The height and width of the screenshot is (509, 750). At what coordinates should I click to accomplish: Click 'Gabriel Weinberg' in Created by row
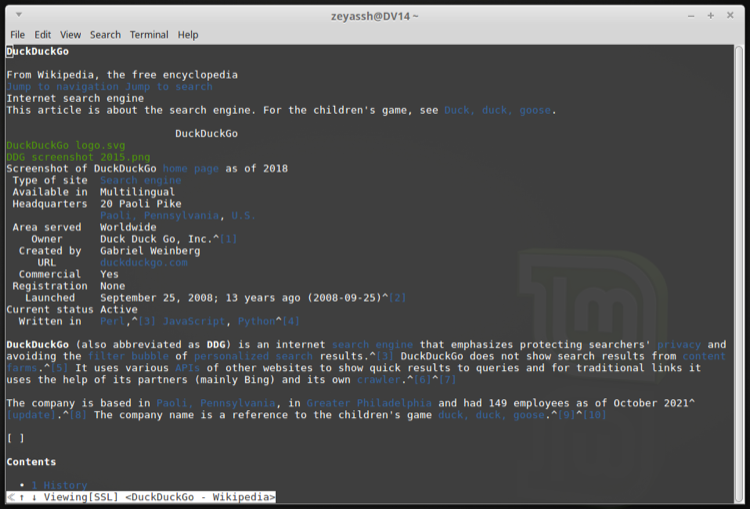(150, 251)
